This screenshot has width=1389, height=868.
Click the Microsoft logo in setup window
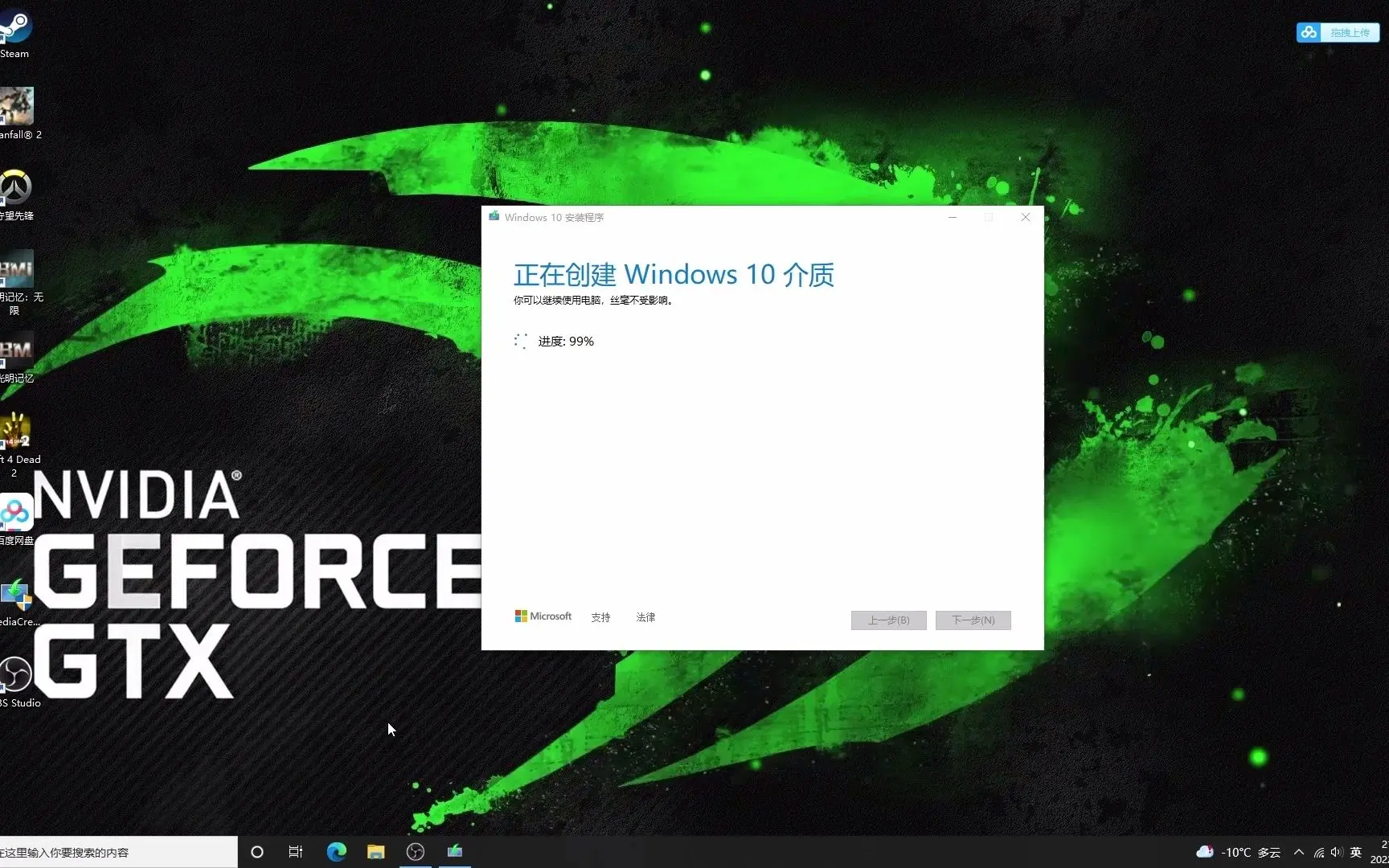click(x=543, y=616)
